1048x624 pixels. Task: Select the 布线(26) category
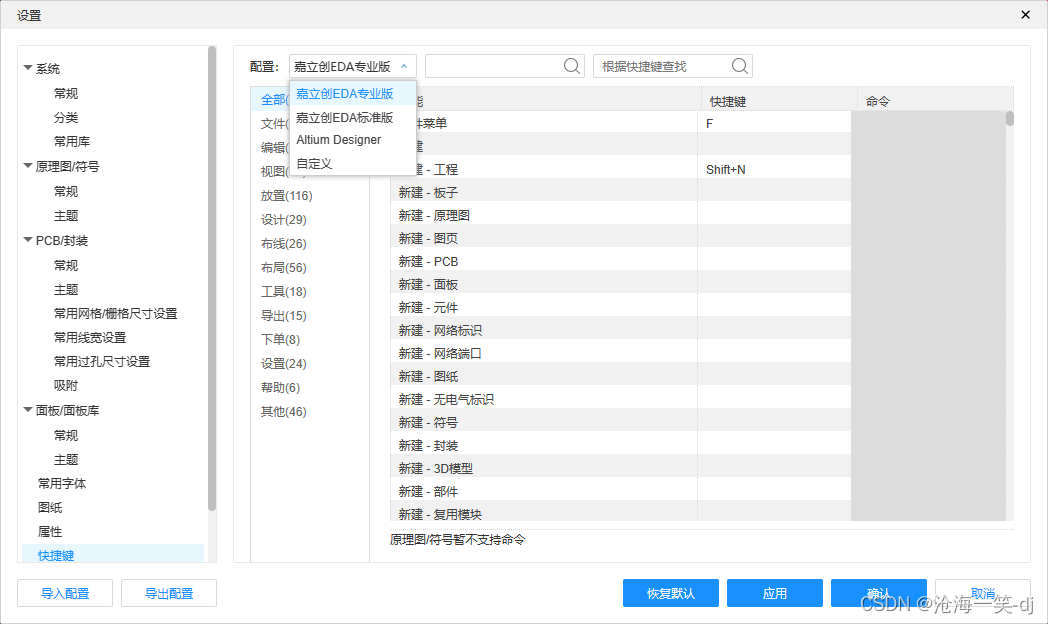click(x=283, y=244)
